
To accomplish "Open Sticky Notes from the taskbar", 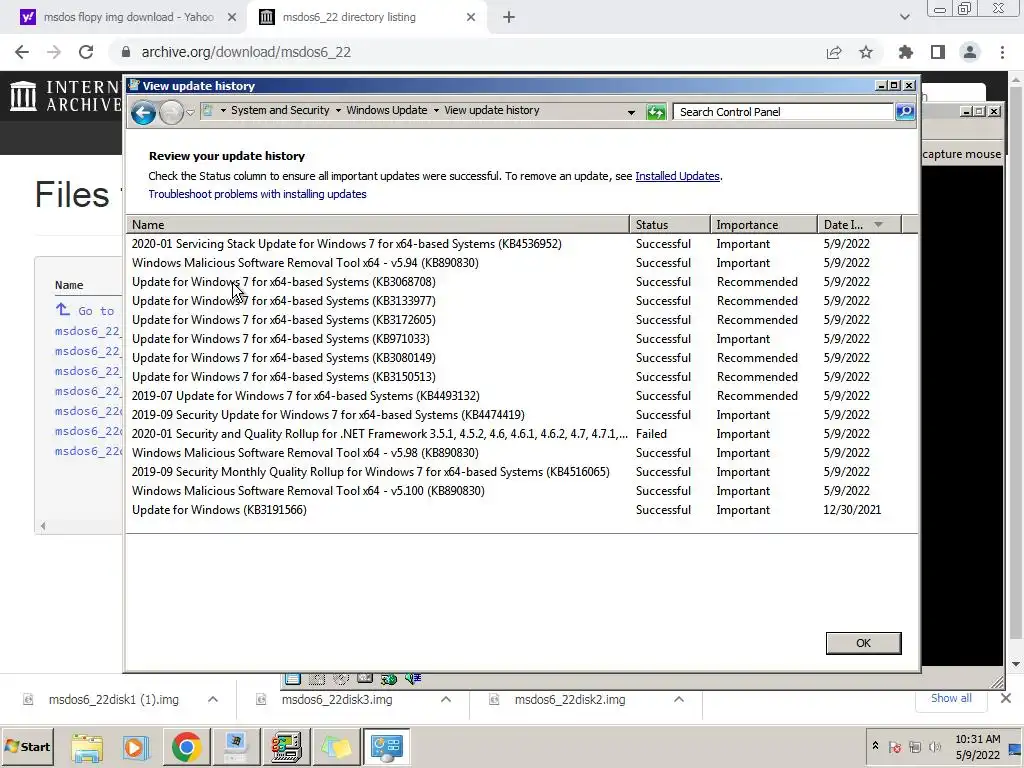I will (x=336, y=746).
